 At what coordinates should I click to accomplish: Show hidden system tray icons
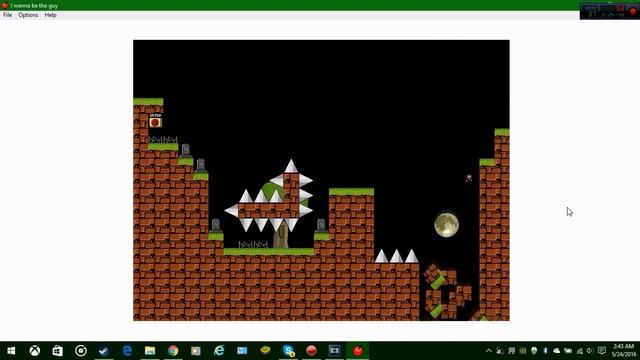pyautogui.click(x=489, y=351)
